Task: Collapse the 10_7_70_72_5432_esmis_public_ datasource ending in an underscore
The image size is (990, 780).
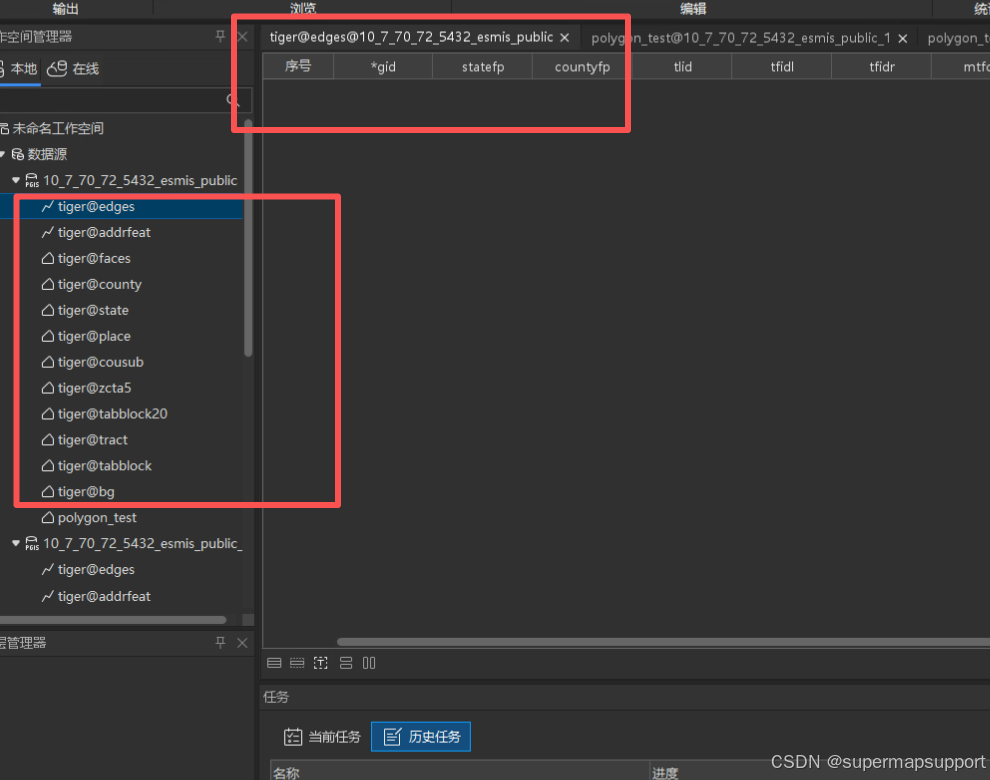Action: click(16, 543)
